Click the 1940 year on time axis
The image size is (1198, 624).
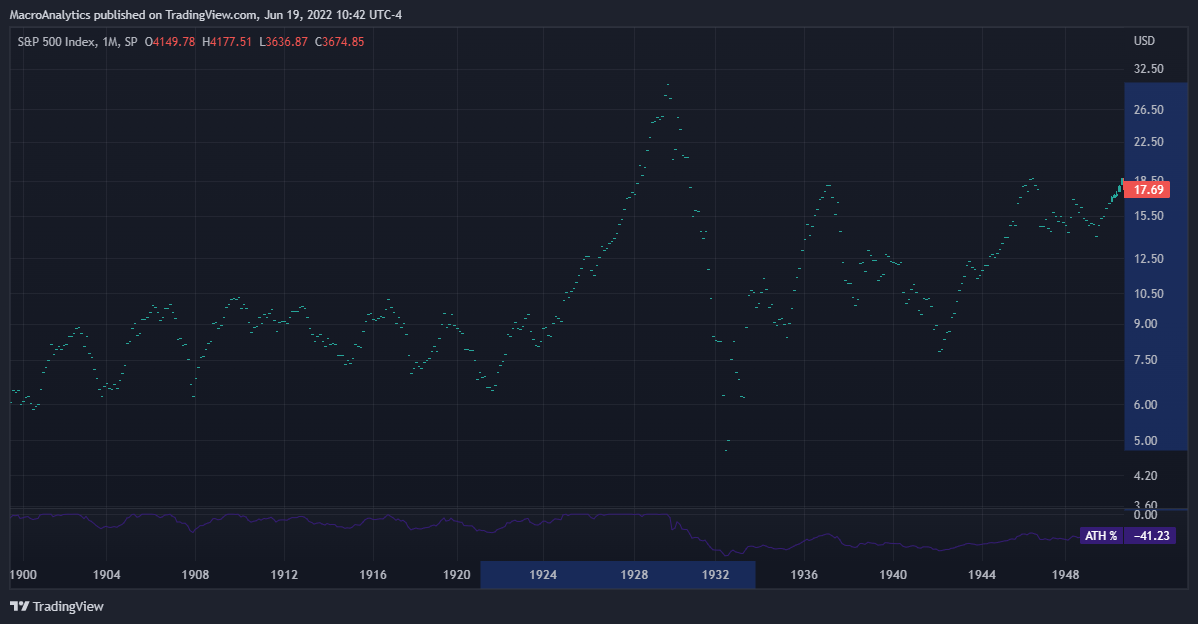tap(893, 574)
